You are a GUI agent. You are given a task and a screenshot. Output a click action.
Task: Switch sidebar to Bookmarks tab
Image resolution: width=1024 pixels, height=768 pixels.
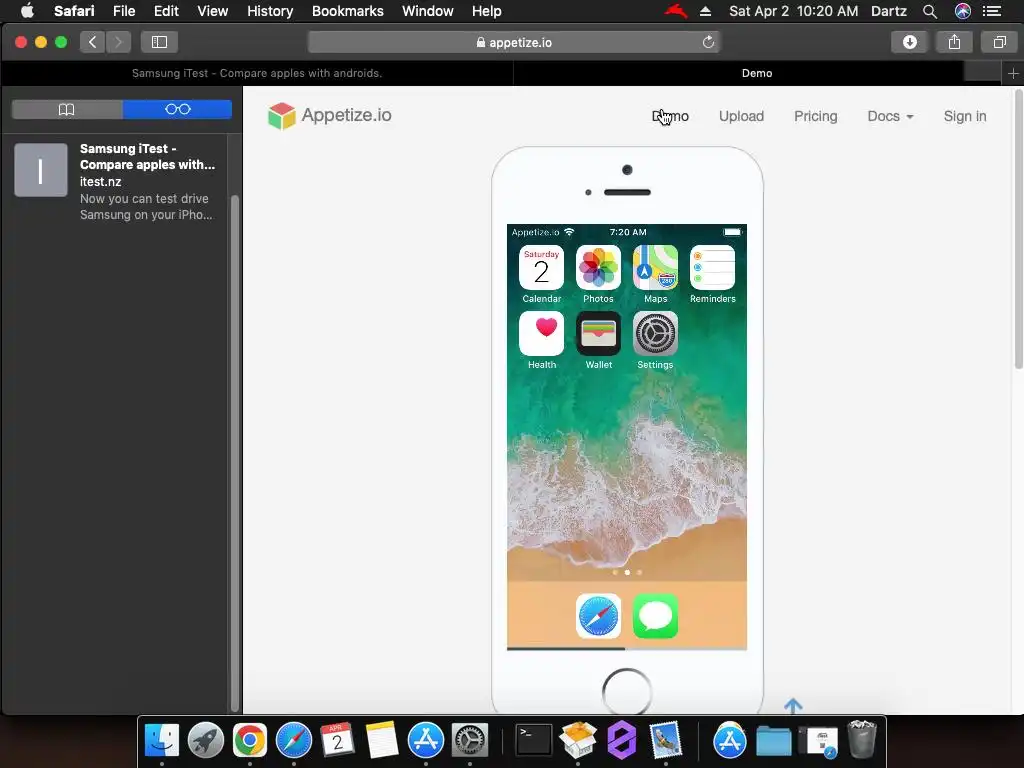tap(67, 109)
